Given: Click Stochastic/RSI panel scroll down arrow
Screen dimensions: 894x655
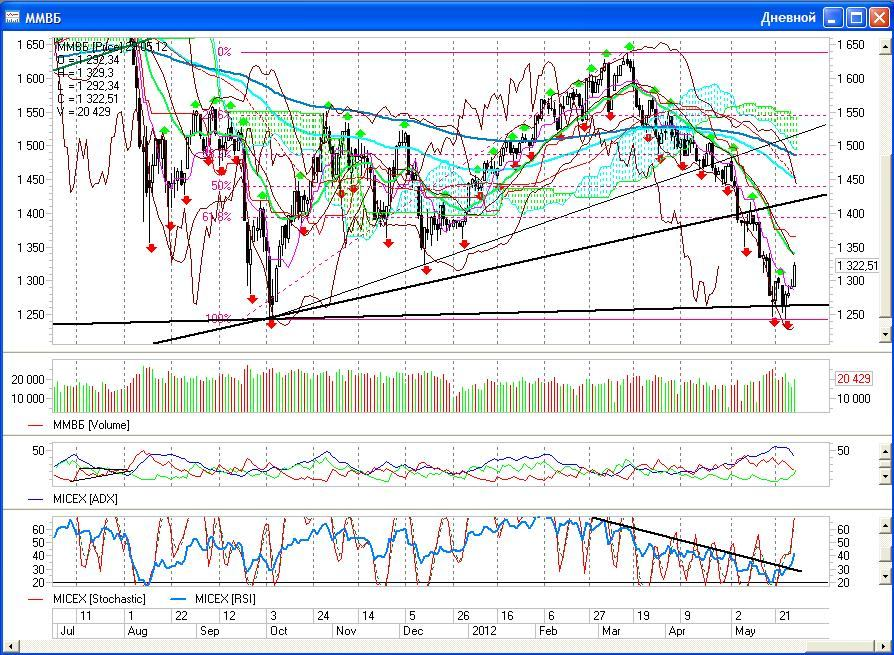Looking at the screenshot, I should [x=886, y=577].
